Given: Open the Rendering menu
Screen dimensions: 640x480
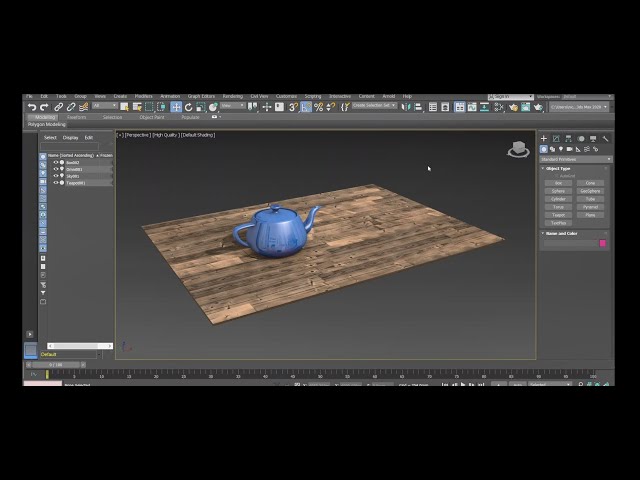Looking at the screenshot, I should click(x=233, y=96).
